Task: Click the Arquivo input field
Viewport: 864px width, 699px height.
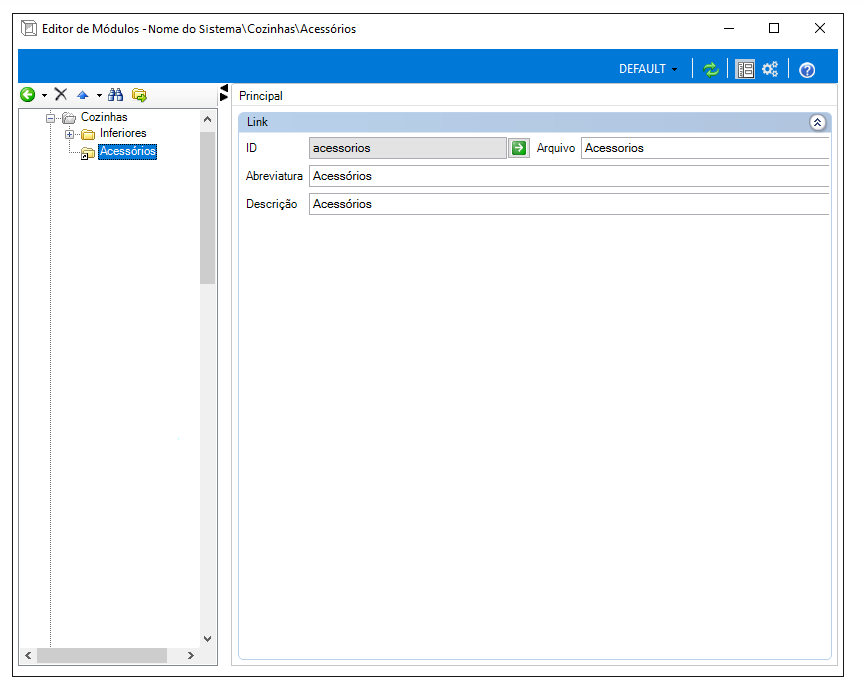Action: point(705,148)
